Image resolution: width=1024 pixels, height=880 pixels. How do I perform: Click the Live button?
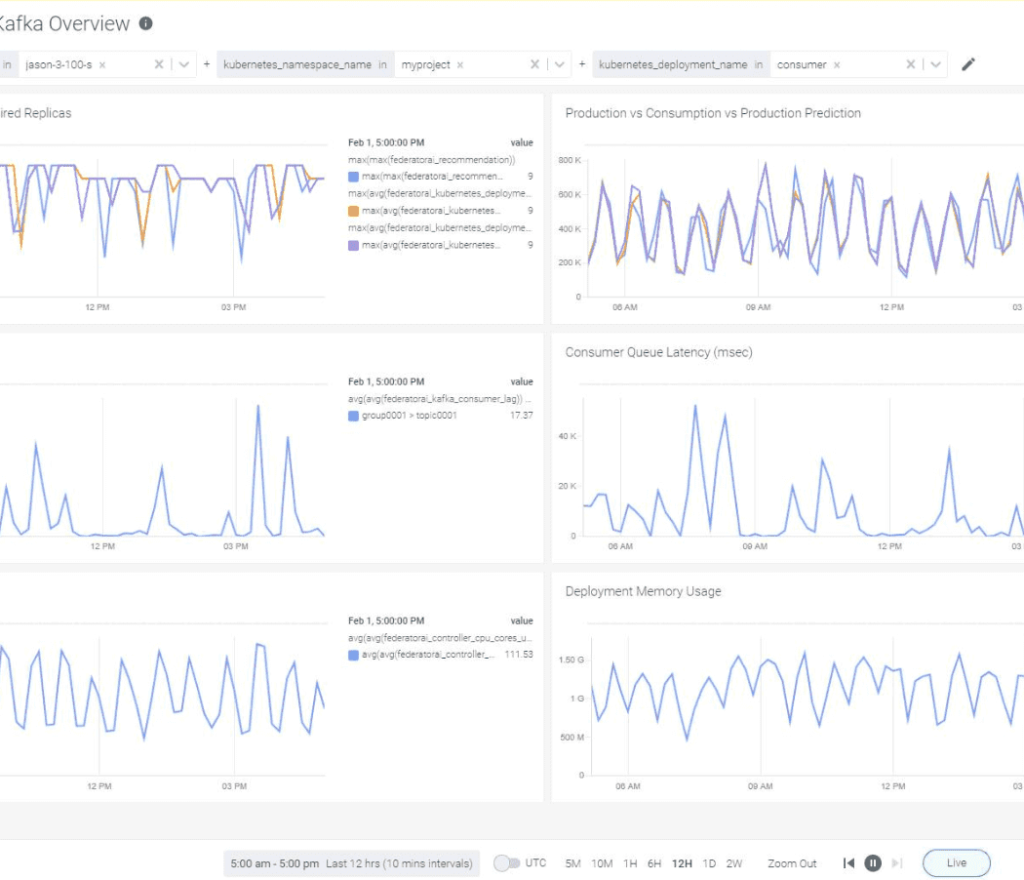[956, 862]
